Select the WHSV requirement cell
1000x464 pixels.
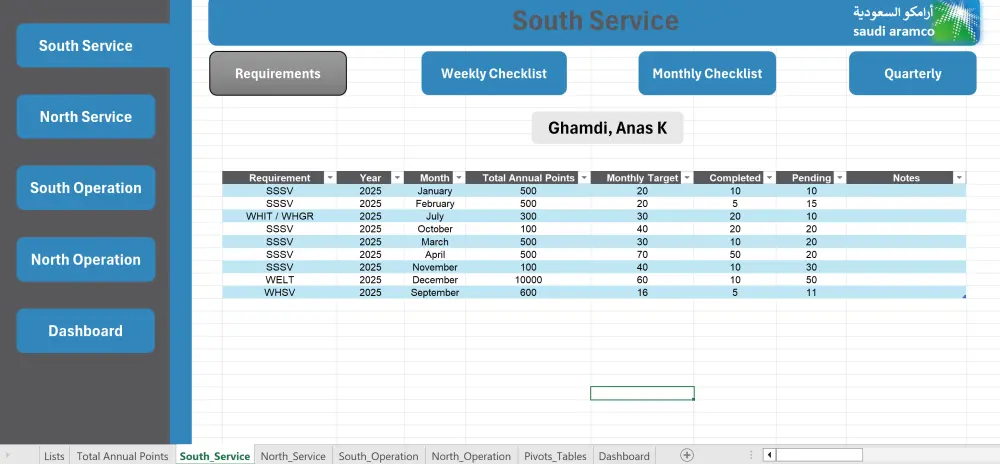(279, 293)
